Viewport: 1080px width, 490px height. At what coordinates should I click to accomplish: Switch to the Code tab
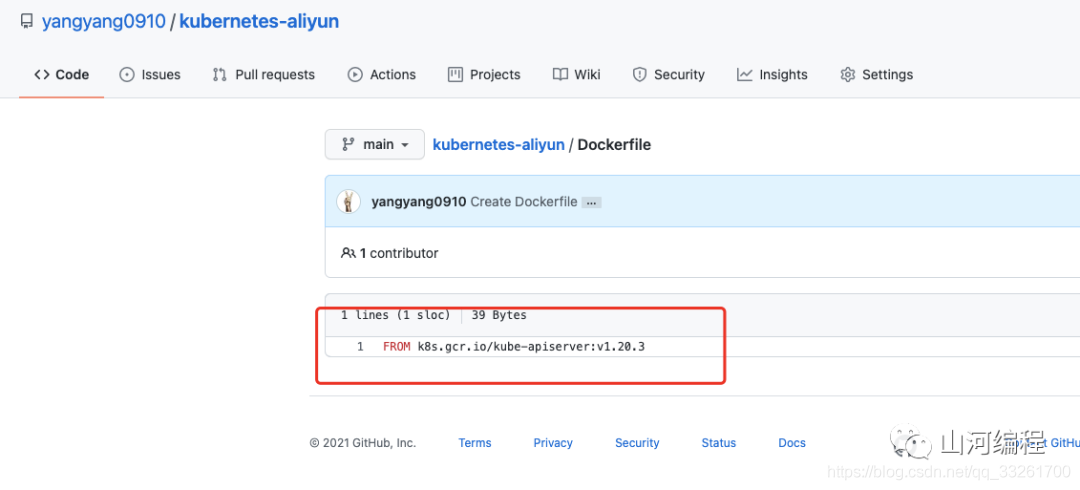61,74
